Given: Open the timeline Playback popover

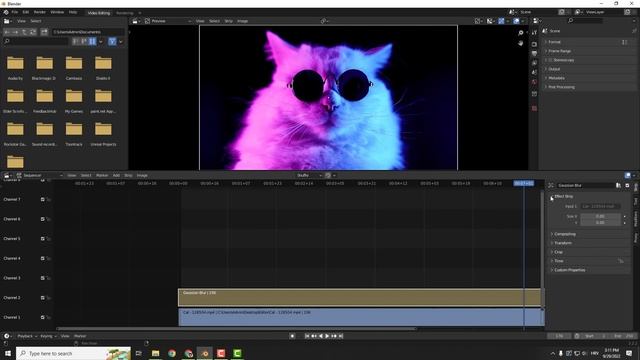Looking at the screenshot, I should (x=27, y=336).
